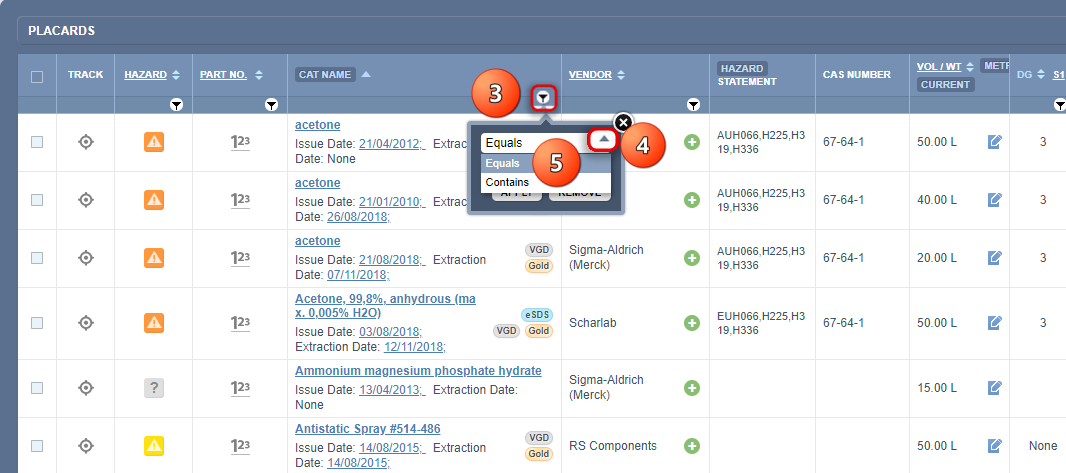Edit the 15.00 L volume with pencil icon
This screenshot has width=1066, height=473.
[x=995, y=387]
